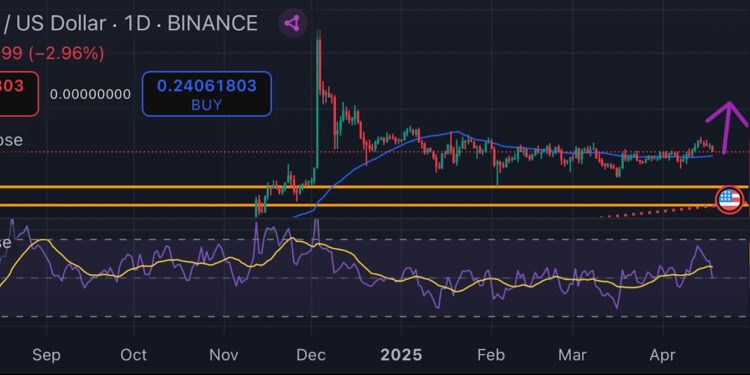Click the Feb label on the time axis

click(491, 355)
